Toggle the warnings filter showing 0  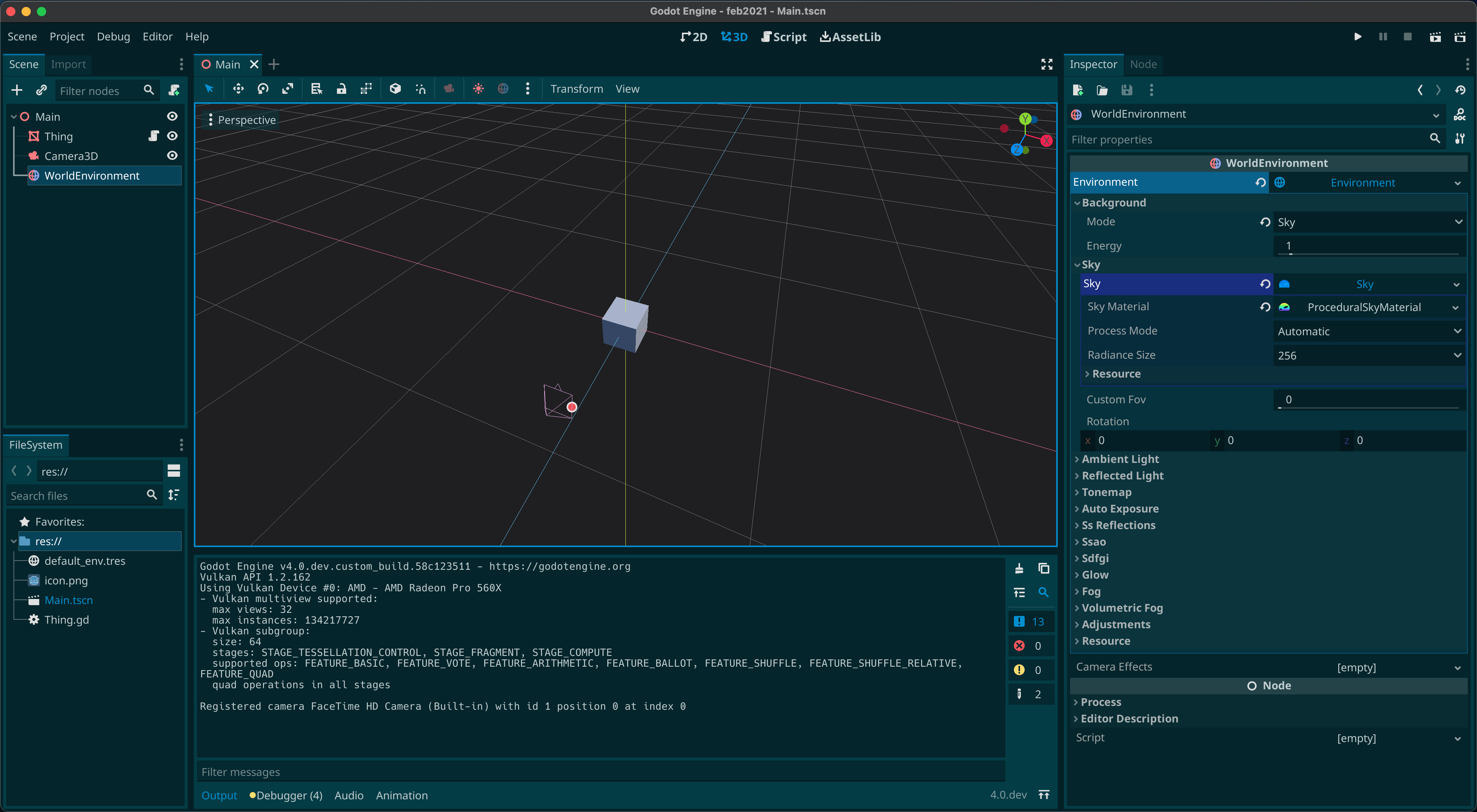pyautogui.click(x=1030, y=670)
